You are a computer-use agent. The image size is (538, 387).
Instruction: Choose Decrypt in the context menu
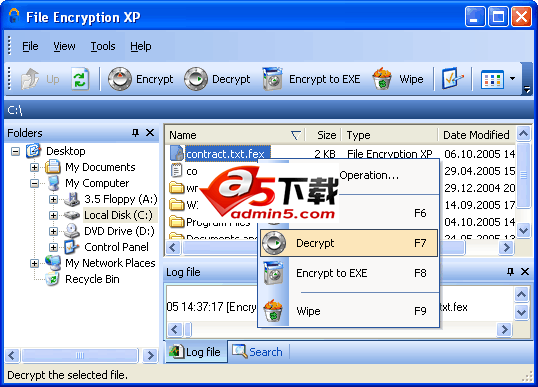pyautogui.click(x=349, y=243)
